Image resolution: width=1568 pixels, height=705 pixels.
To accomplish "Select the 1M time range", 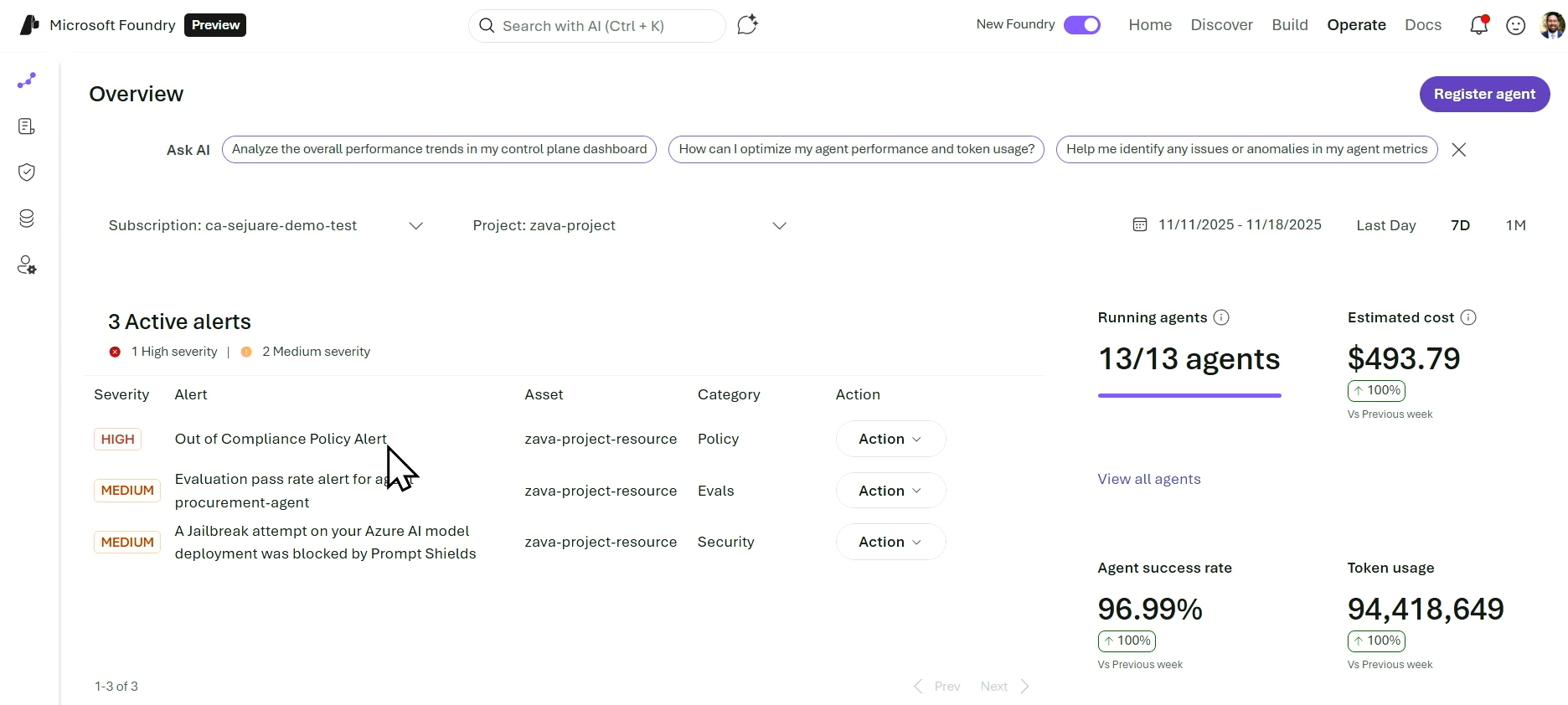I will [1515, 225].
